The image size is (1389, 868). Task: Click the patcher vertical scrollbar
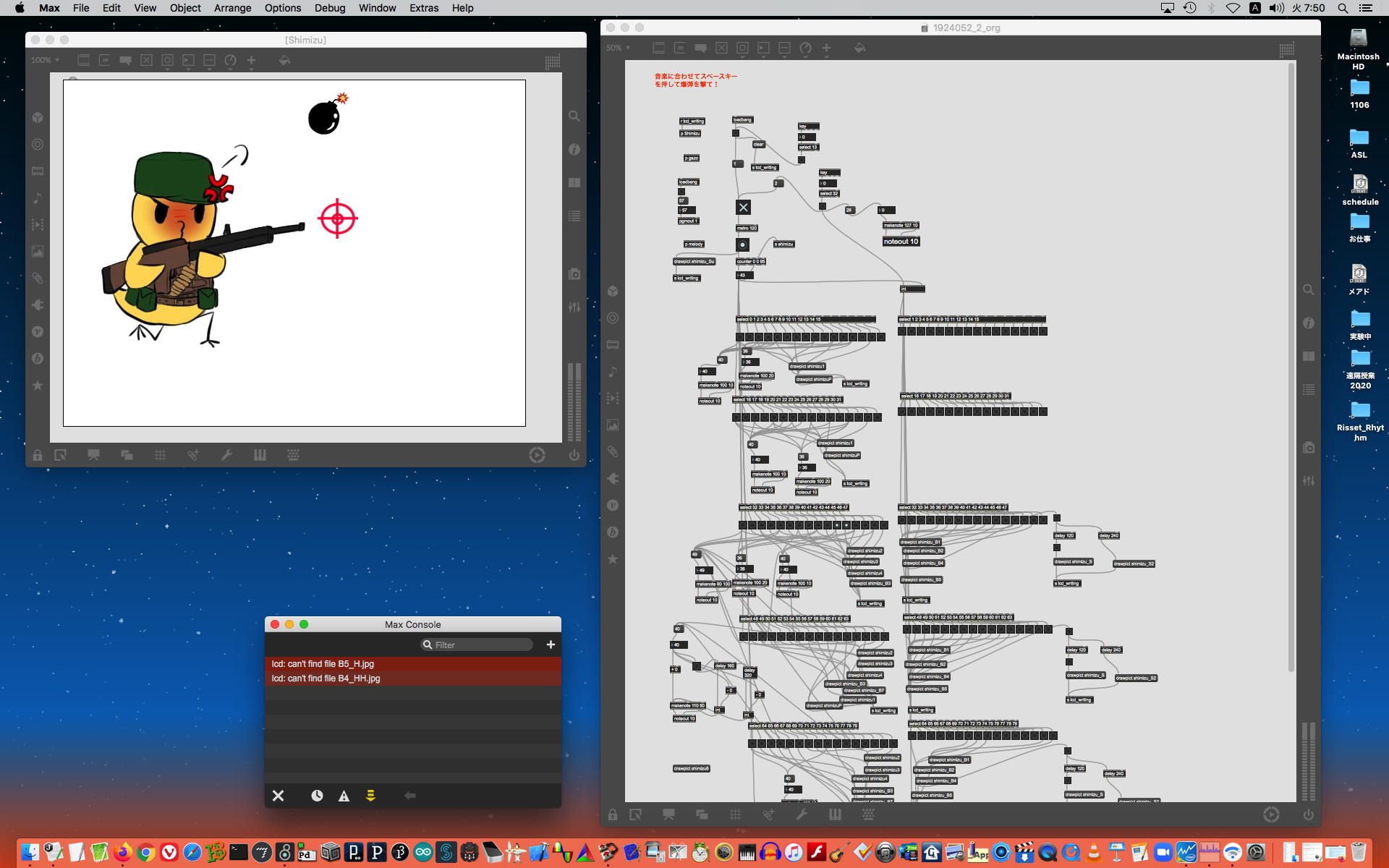tap(1291, 362)
